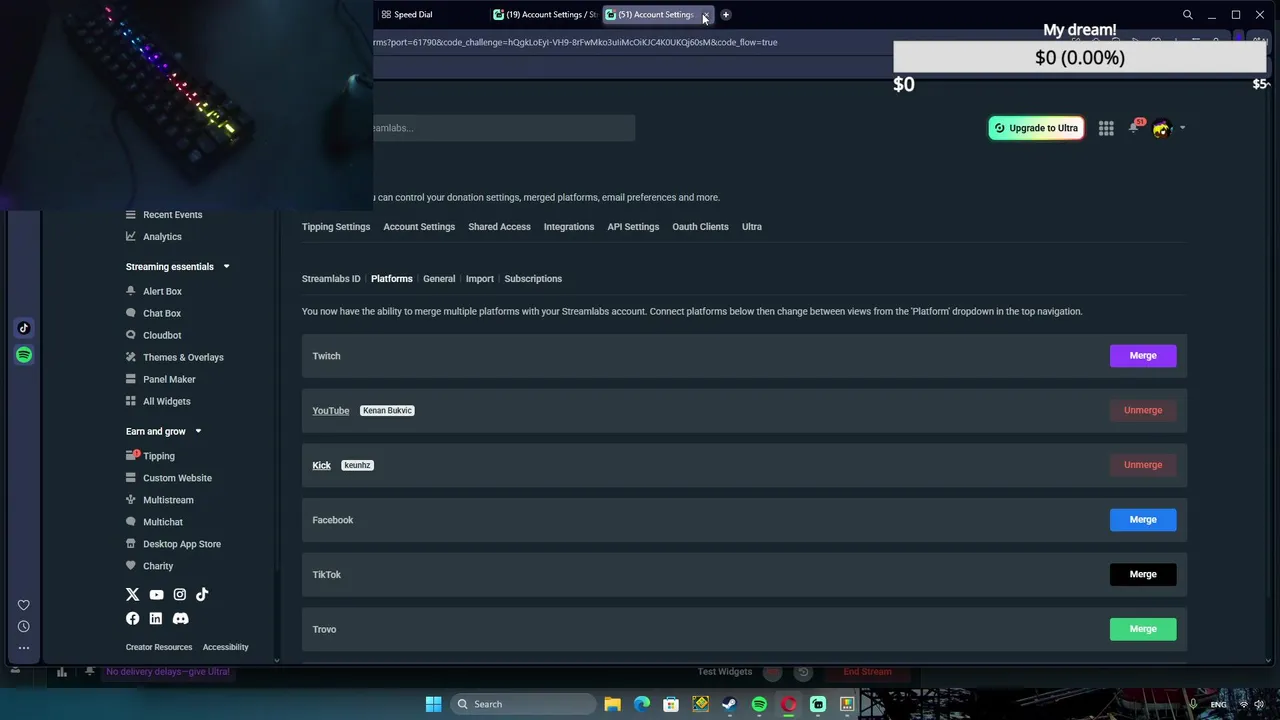Click the TikTok social icon in footer
Viewport: 1280px width, 720px height.
pos(202,595)
